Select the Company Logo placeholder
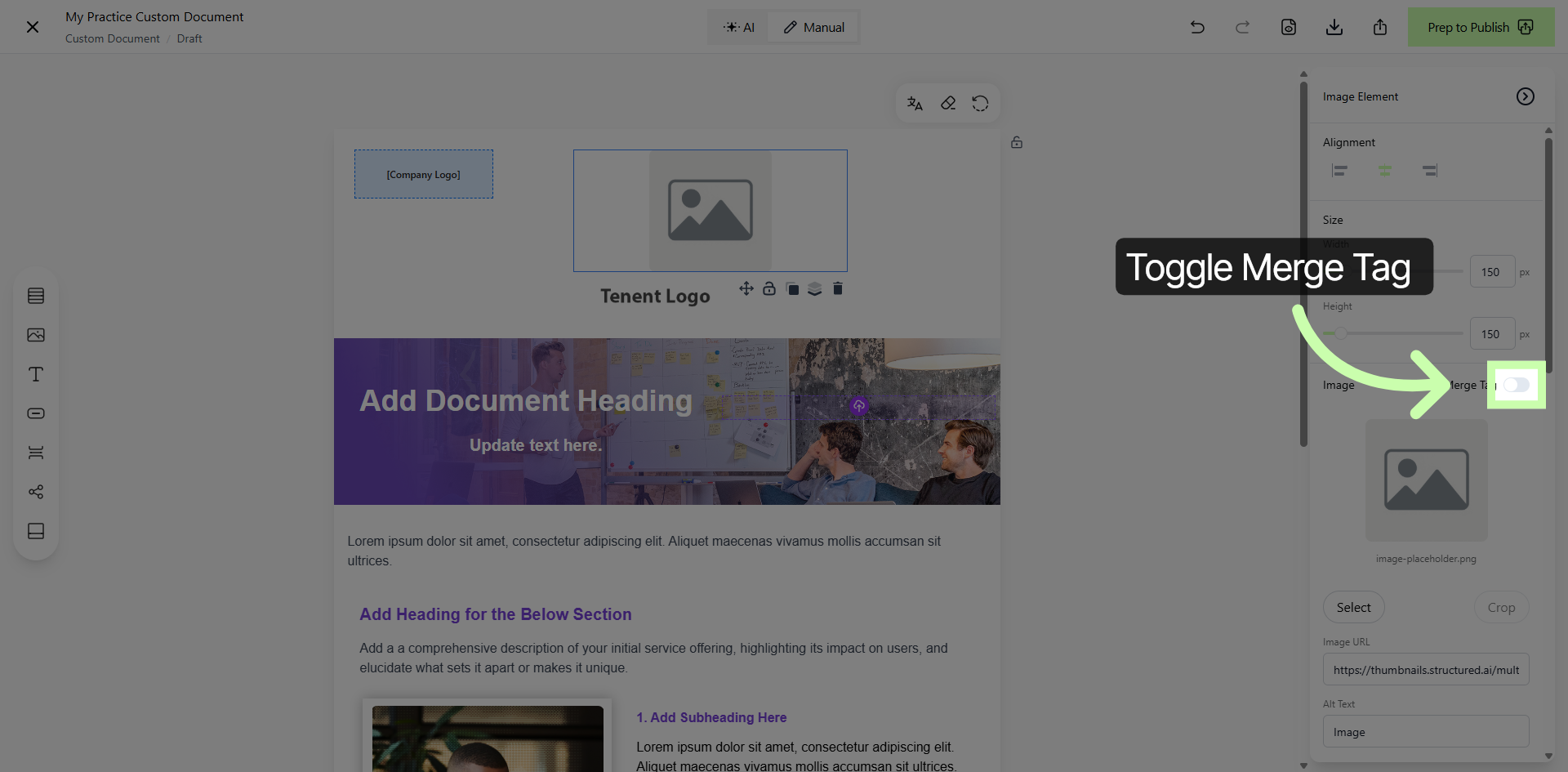Image resolution: width=1568 pixels, height=772 pixels. tap(424, 174)
